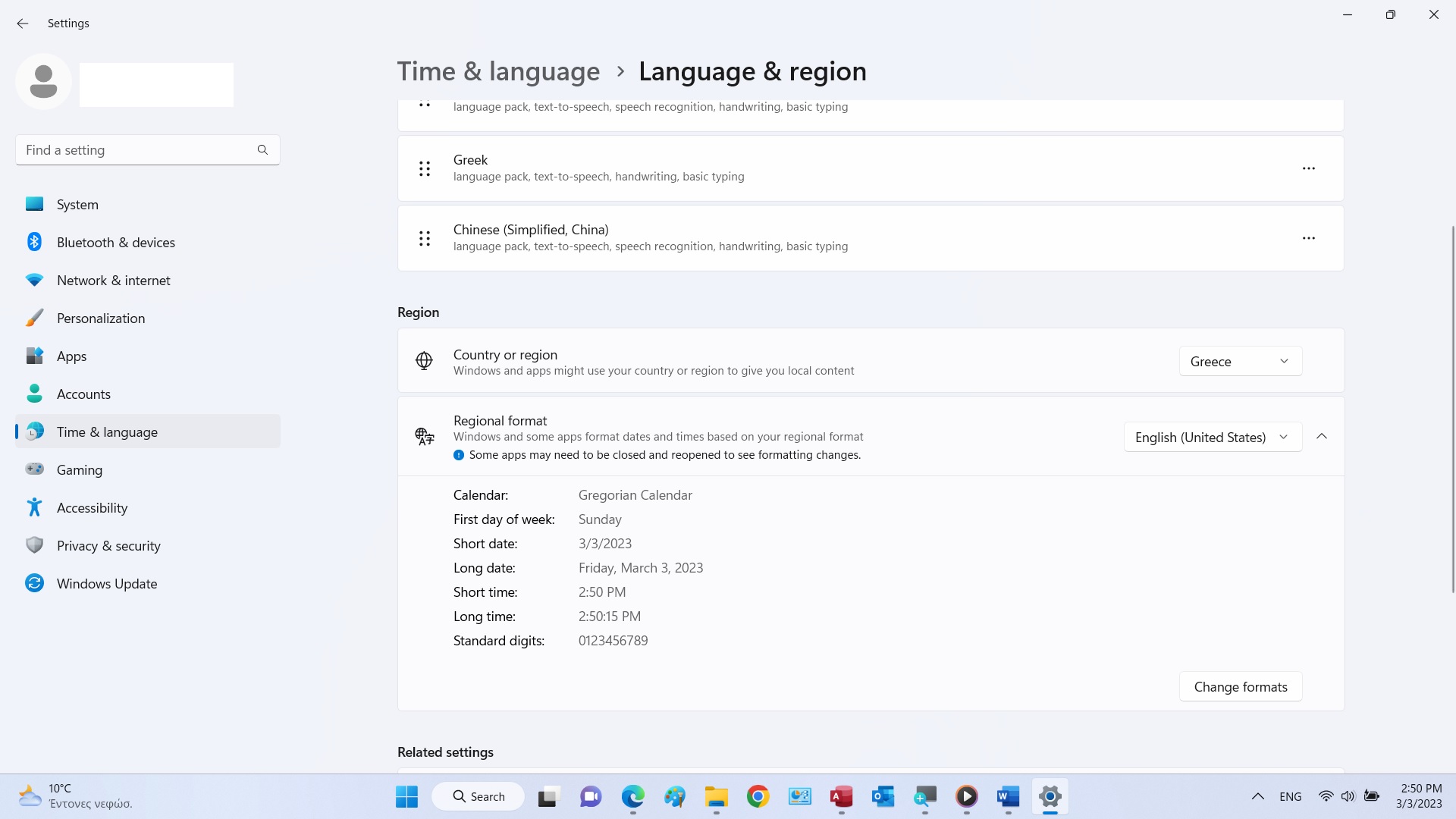Image resolution: width=1456 pixels, height=819 pixels.
Task: Collapse the Regional format section
Action: tap(1322, 436)
